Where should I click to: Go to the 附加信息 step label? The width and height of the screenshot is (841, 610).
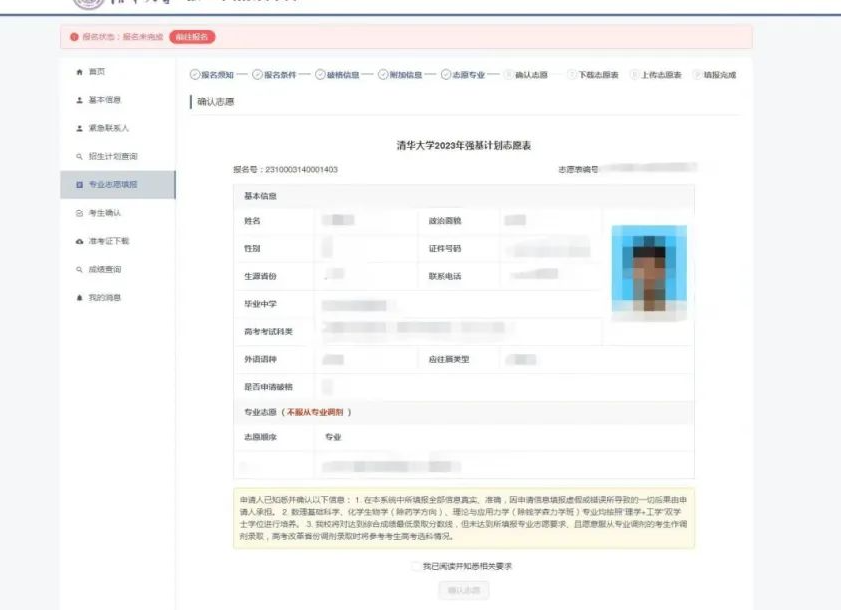click(x=405, y=75)
